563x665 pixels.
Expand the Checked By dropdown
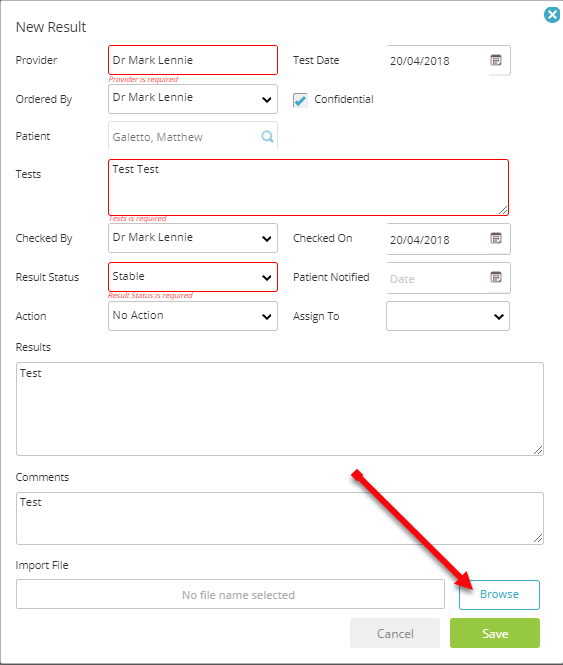point(193,238)
